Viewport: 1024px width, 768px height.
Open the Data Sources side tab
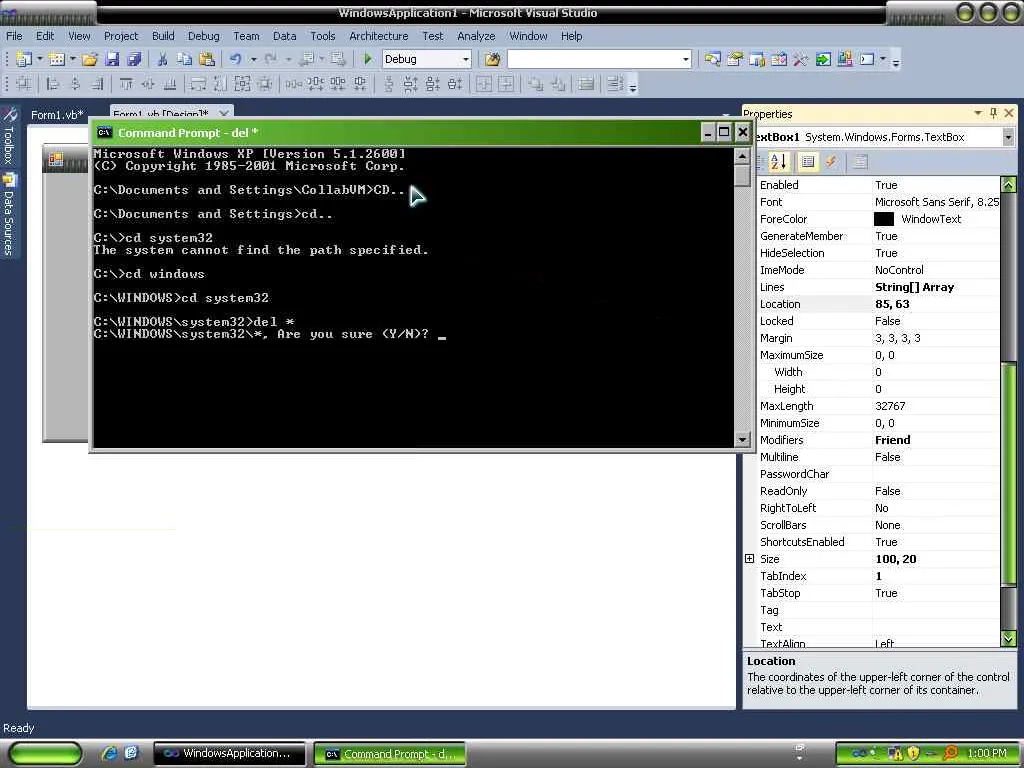pyautogui.click(x=9, y=215)
